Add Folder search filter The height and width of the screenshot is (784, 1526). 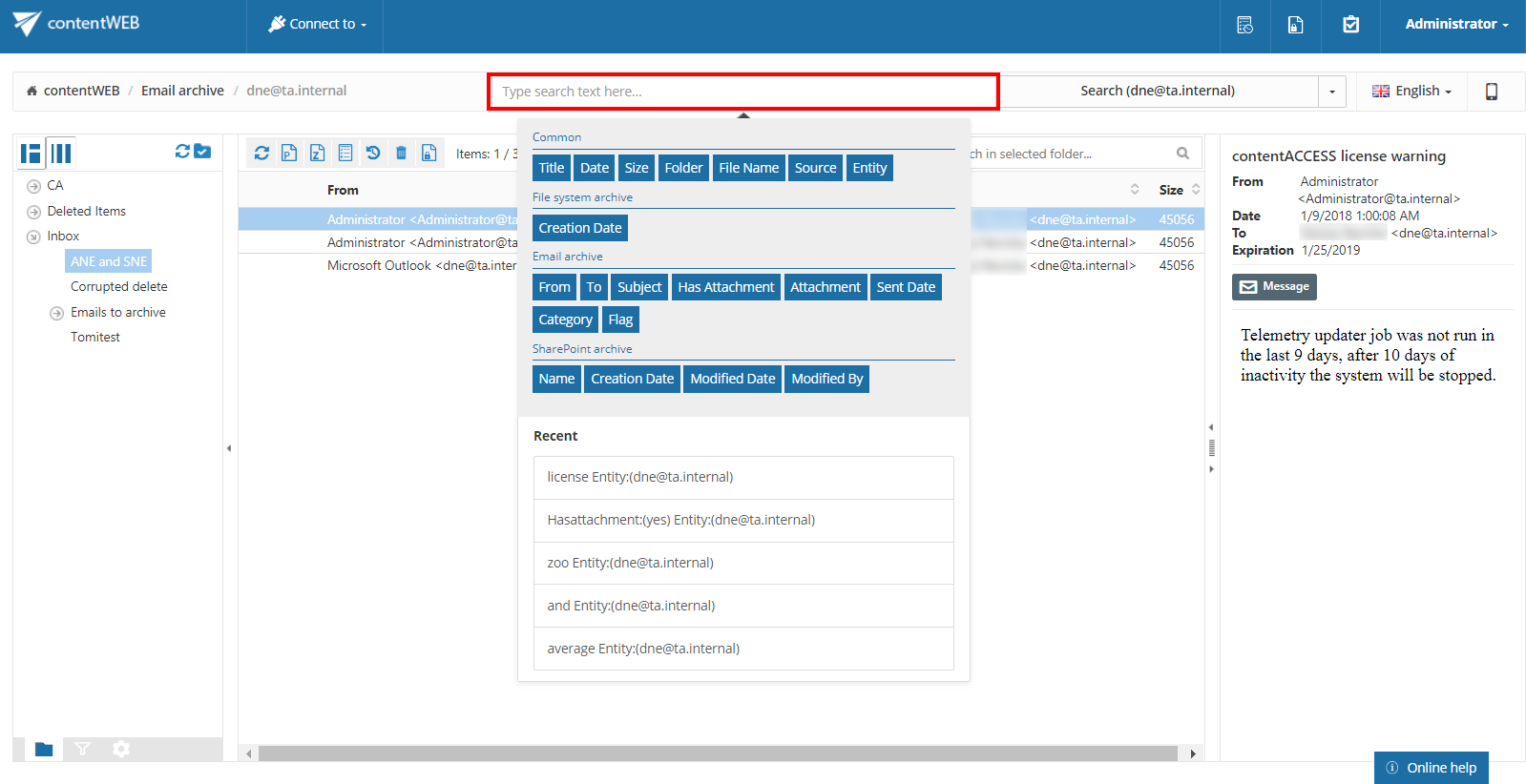(x=683, y=168)
